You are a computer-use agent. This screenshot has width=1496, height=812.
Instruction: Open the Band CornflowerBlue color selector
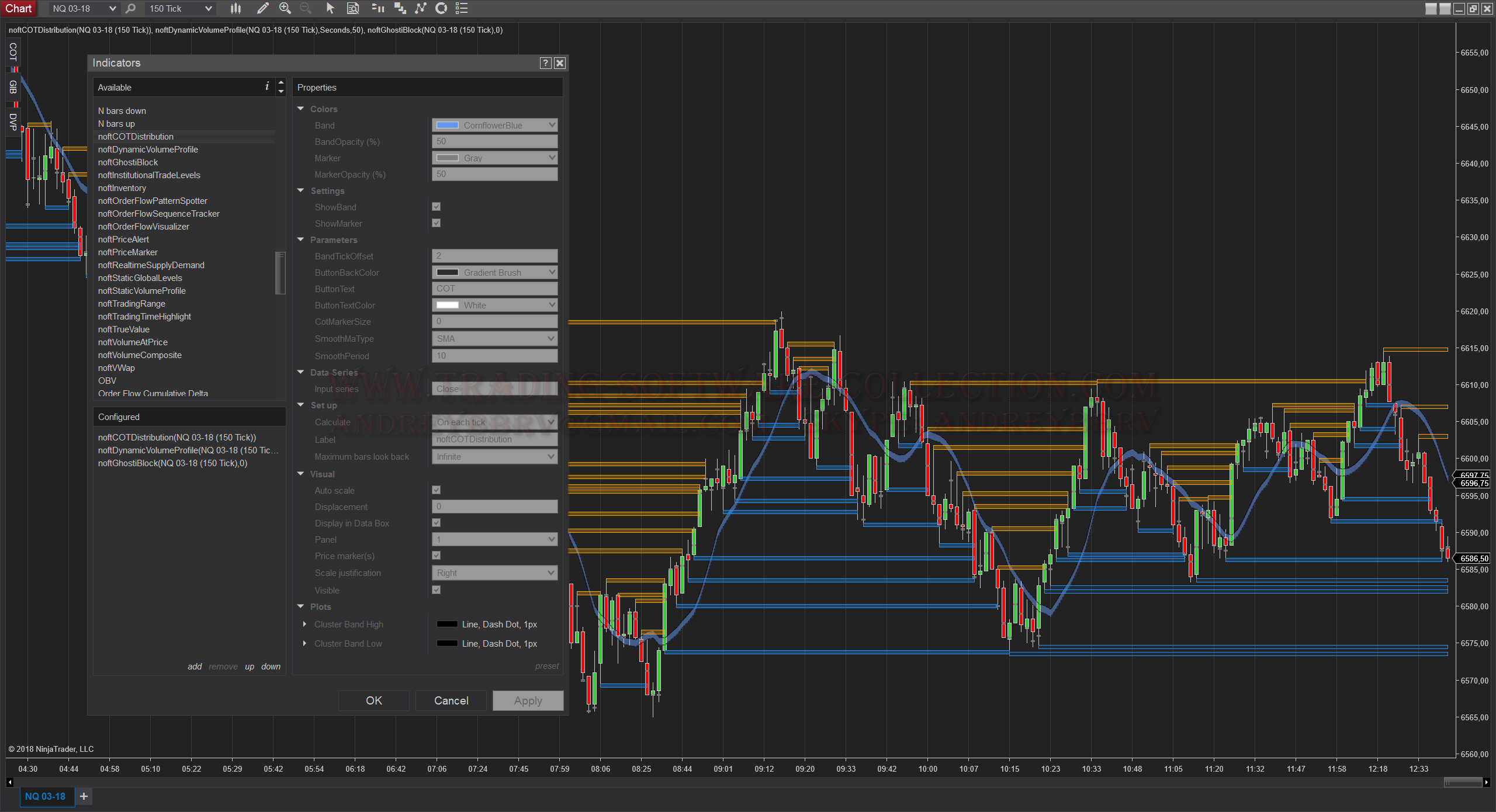[494, 125]
